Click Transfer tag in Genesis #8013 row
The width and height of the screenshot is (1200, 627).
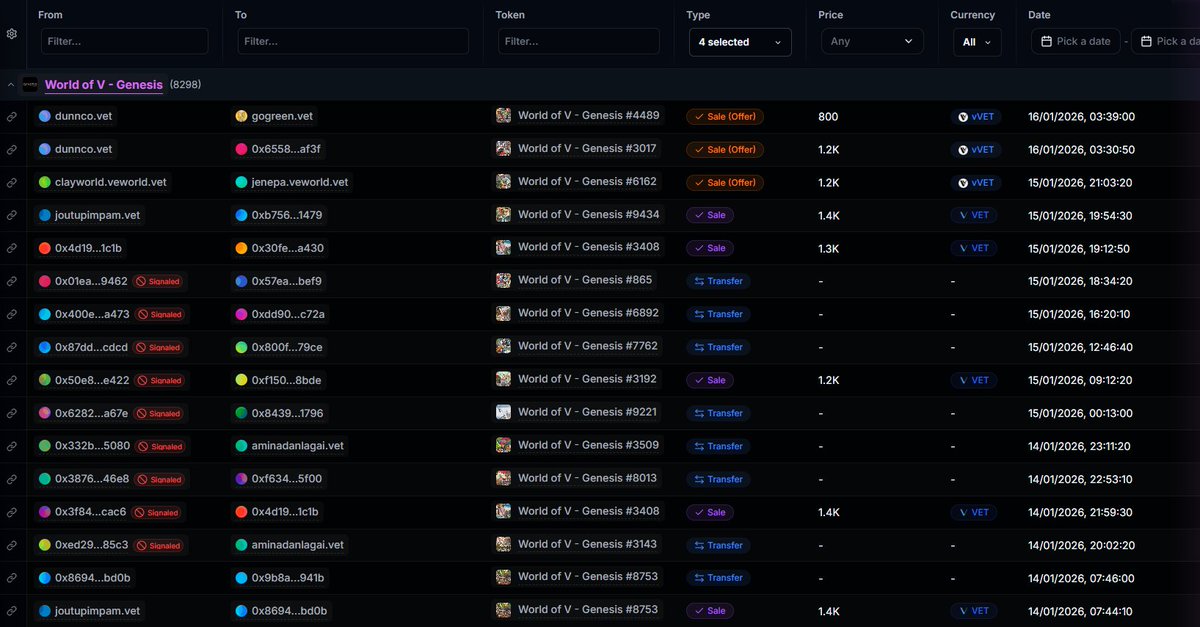tap(719, 479)
